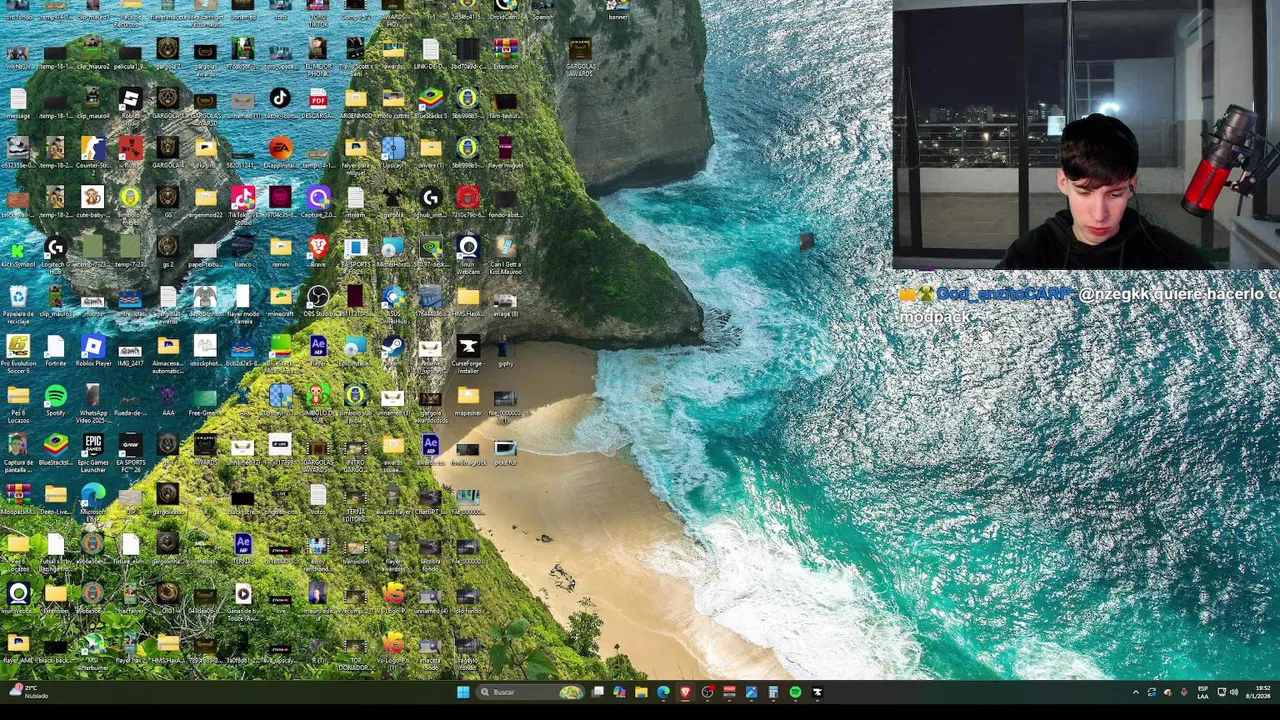Open Pro Evolution Soccer 6 icon

[18, 353]
